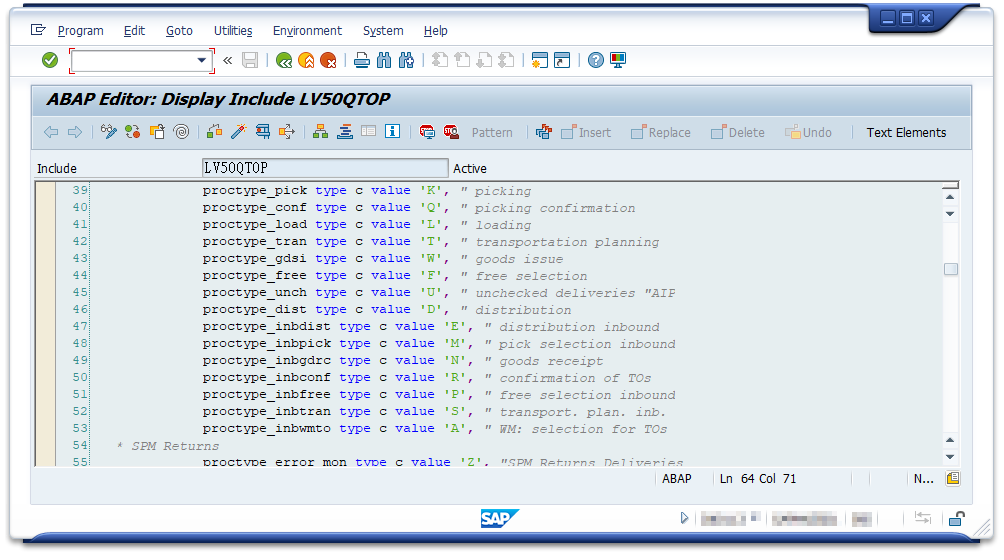Image resolution: width=1004 pixels, height=560 pixels.
Task: Click code line 43 proctype_gdsi
Action: point(383,259)
